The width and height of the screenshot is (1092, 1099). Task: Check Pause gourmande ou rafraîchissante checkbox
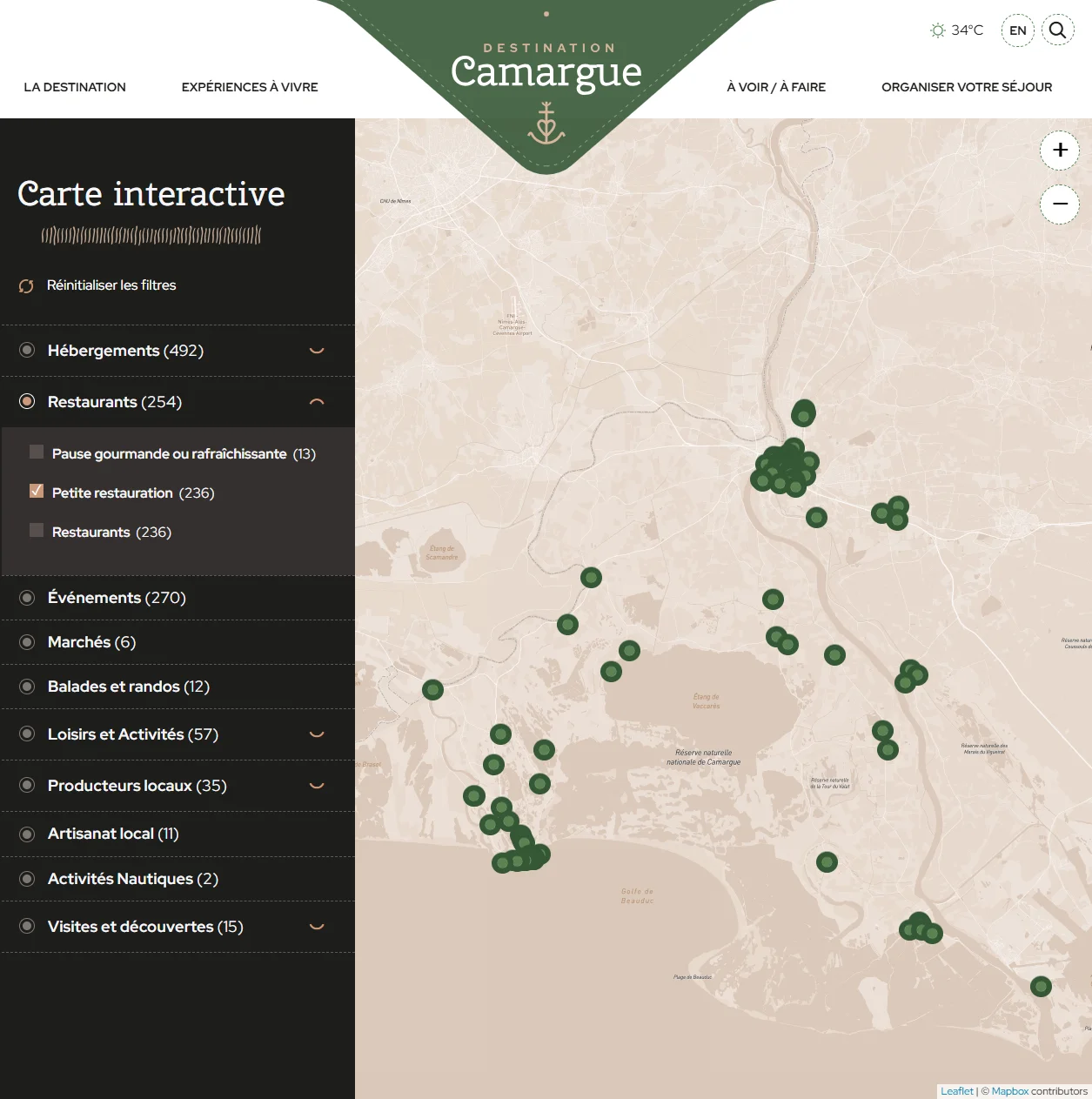coord(37,452)
